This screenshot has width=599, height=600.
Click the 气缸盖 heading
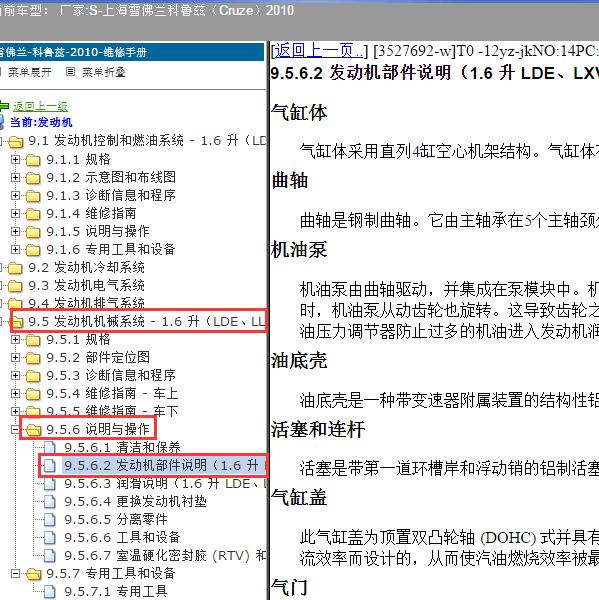click(x=299, y=497)
